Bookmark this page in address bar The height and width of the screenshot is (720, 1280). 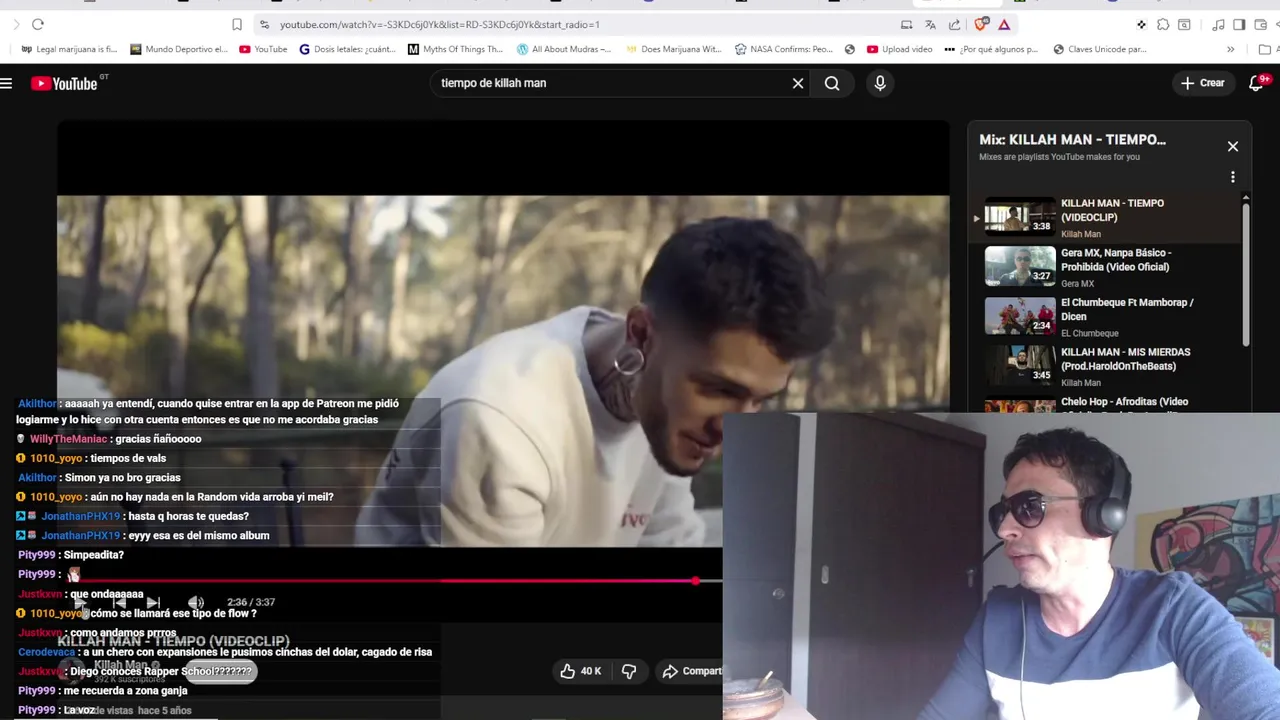coord(237,24)
